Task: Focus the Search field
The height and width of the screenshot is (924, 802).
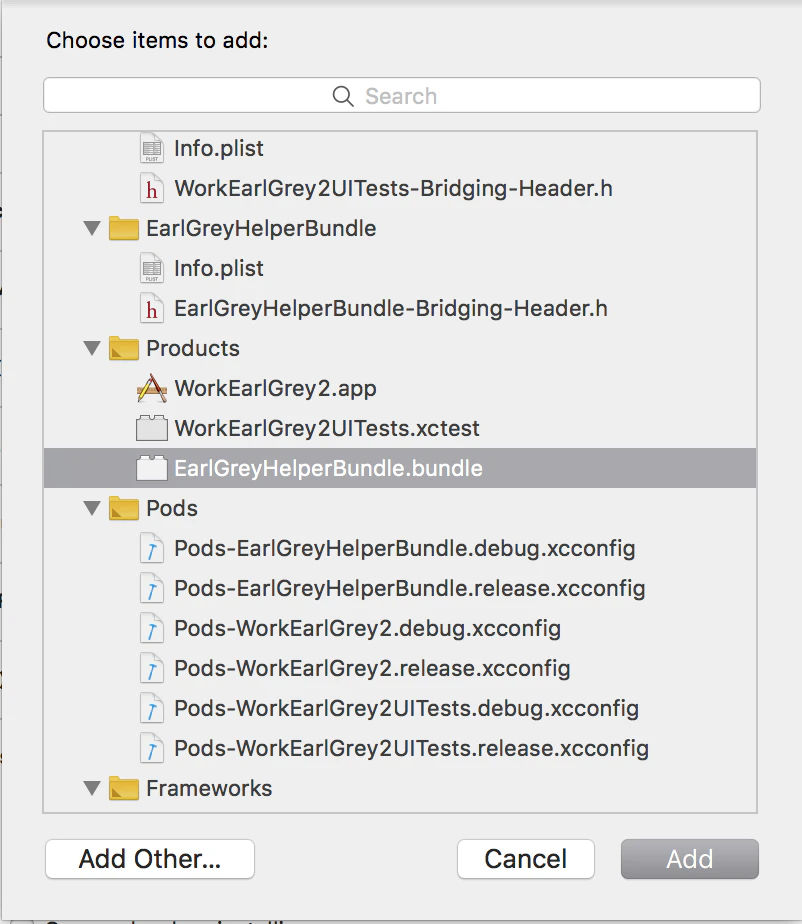Action: pyautogui.click(x=402, y=95)
